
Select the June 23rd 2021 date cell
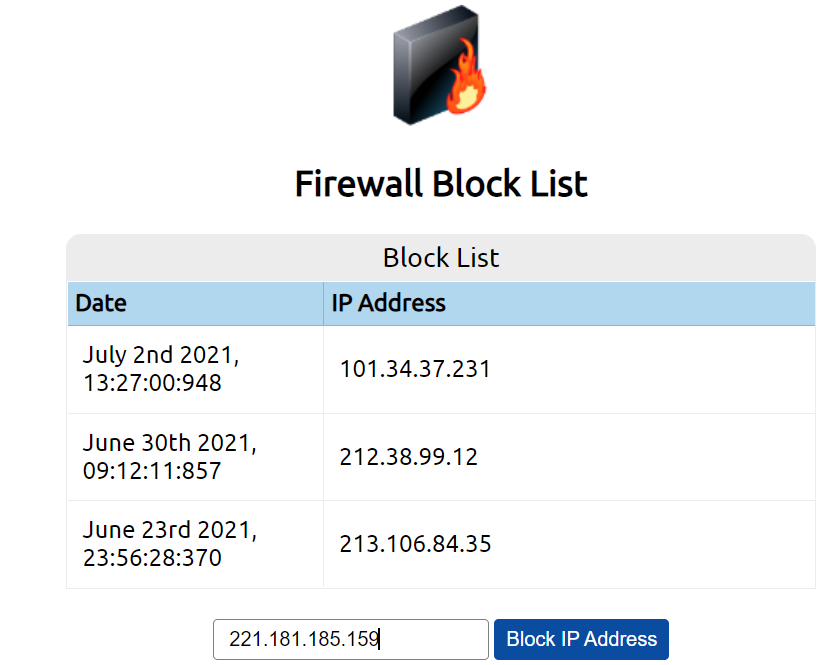pyautogui.click(x=195, y=544)
